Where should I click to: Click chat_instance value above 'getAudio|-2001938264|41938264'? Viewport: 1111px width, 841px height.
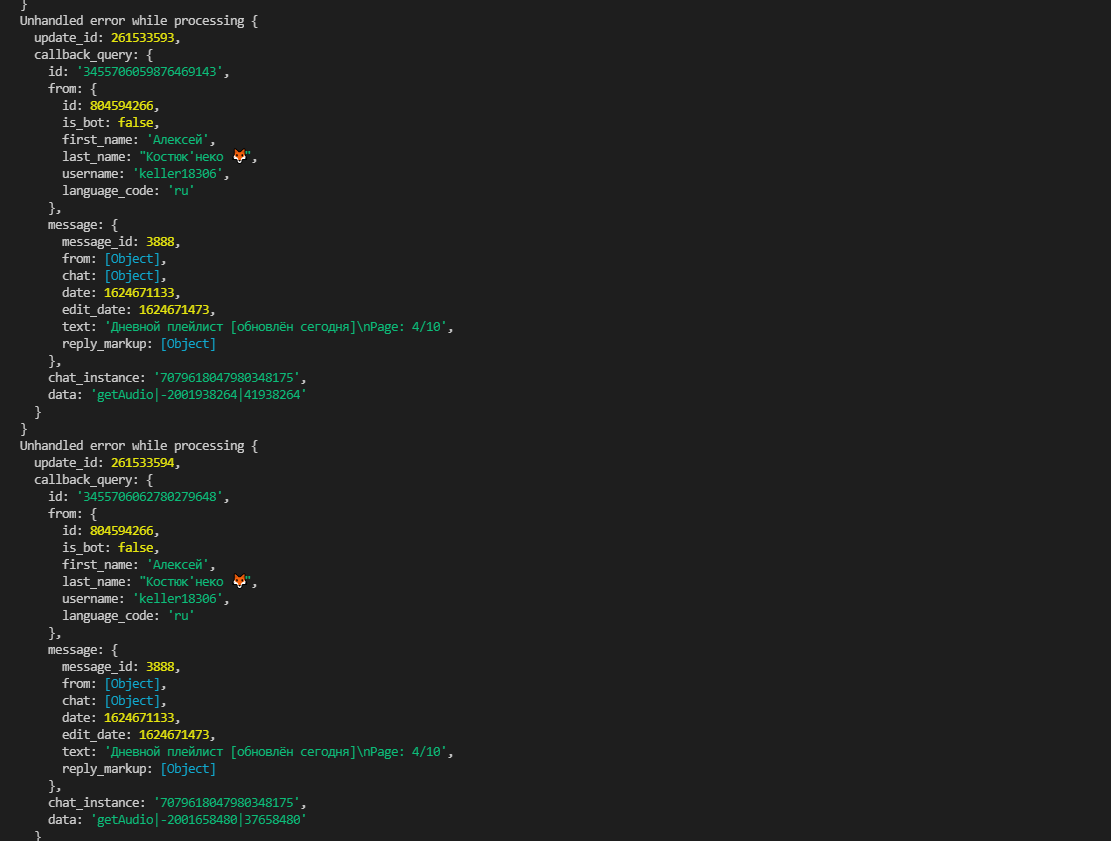coord(227,378)
